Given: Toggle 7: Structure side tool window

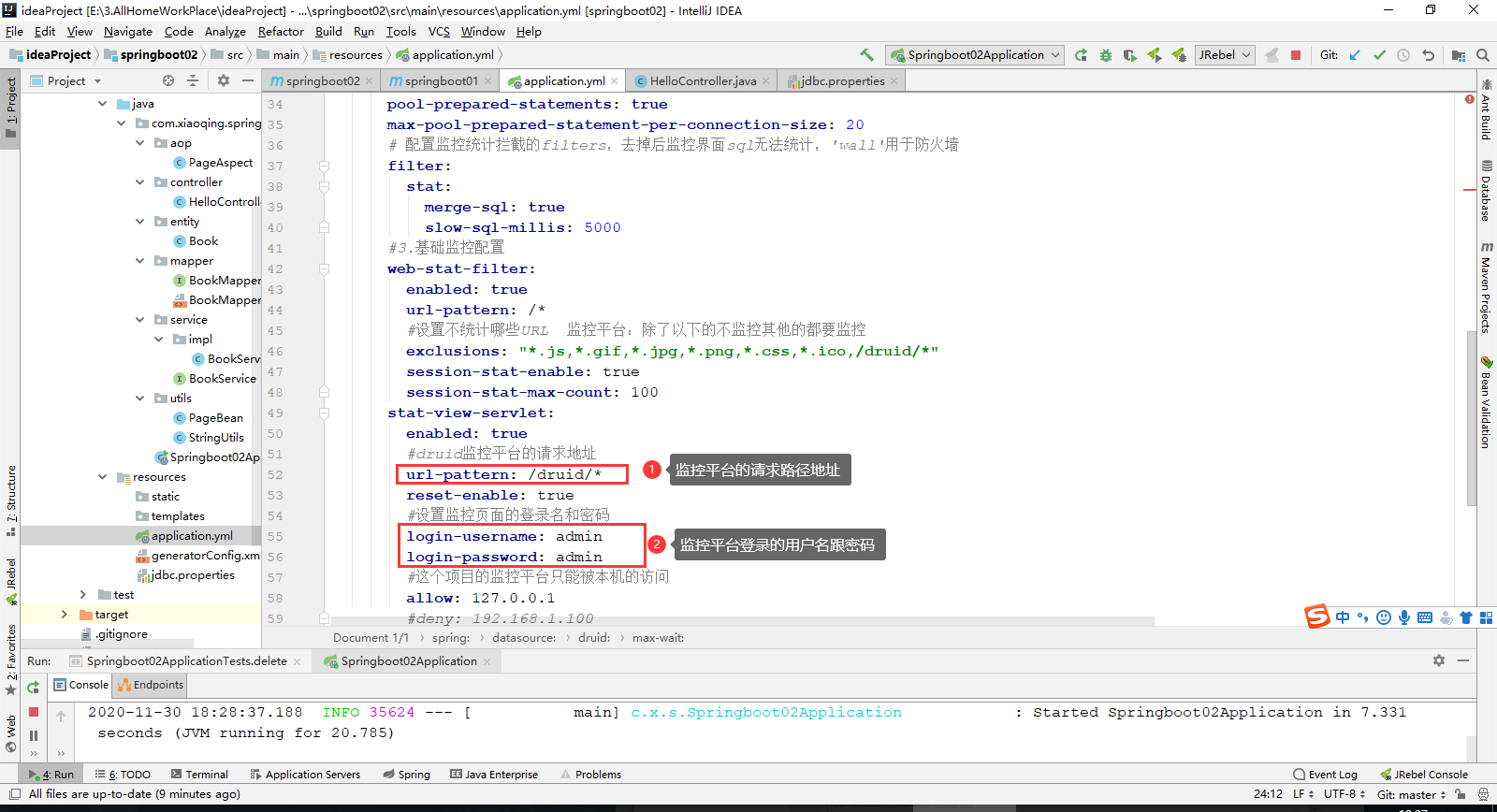Looking at the screenshot, I should (10, 499).
